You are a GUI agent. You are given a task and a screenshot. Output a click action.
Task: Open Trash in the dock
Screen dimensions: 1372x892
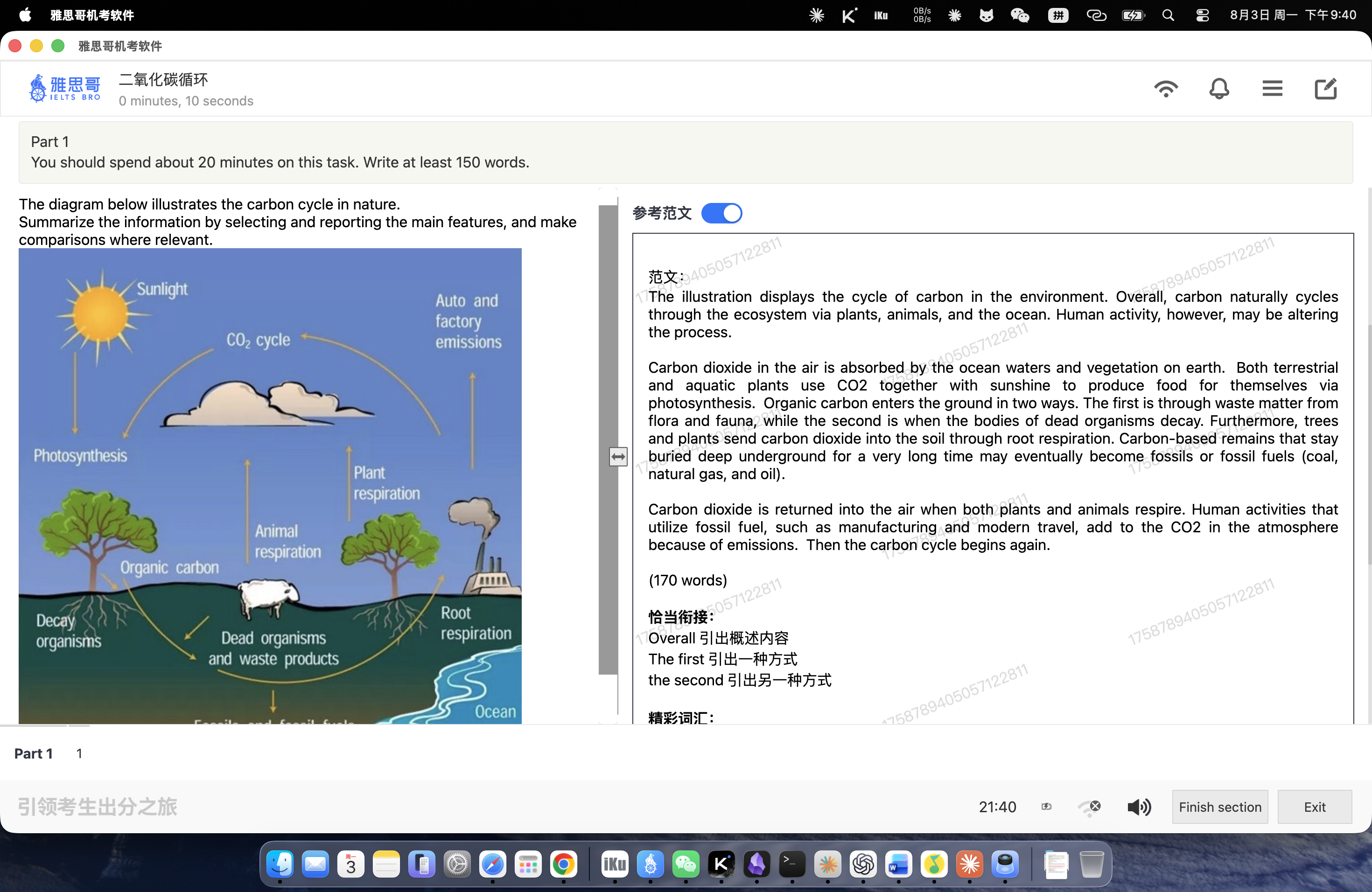tap(1091, 864)
